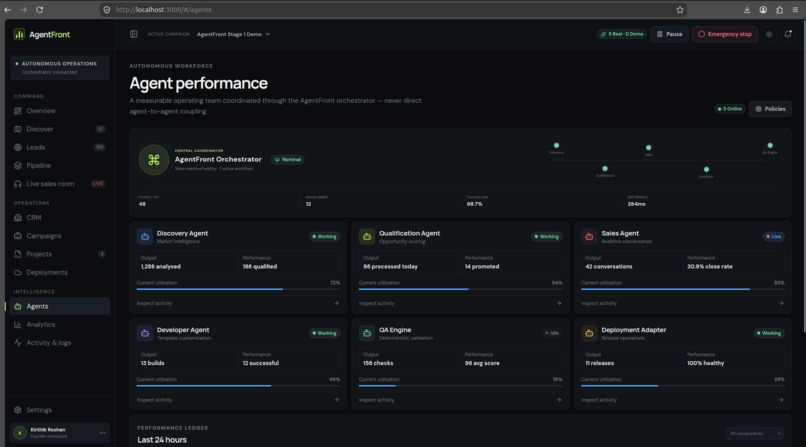
Task: Click the Projects document icon
Action: click(18, 254)
